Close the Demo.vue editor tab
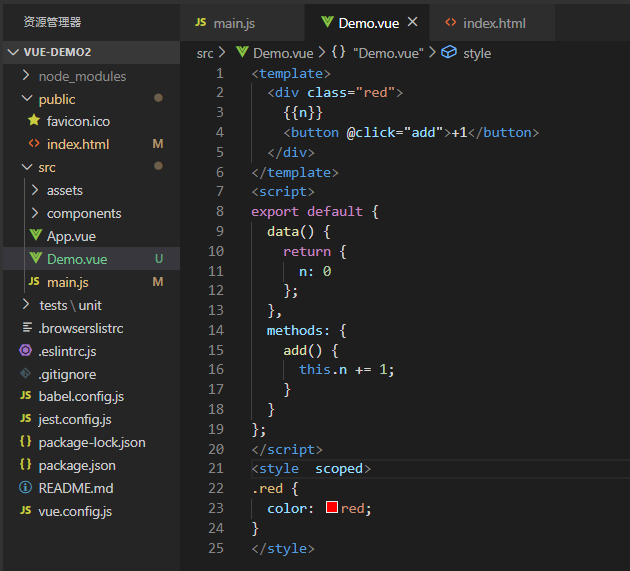This screenshot has height=571, width=630. pyautogui.click(x=413, y=22)
